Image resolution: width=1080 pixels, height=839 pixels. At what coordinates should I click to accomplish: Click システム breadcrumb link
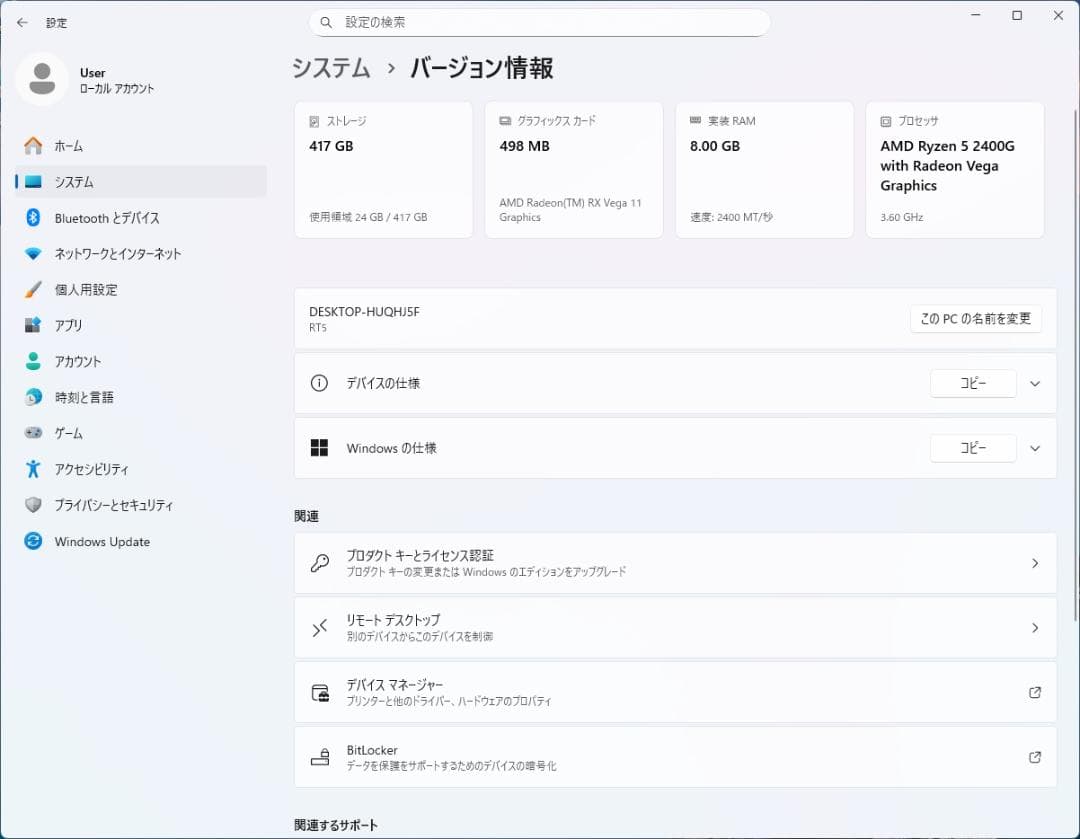point(331,68)
